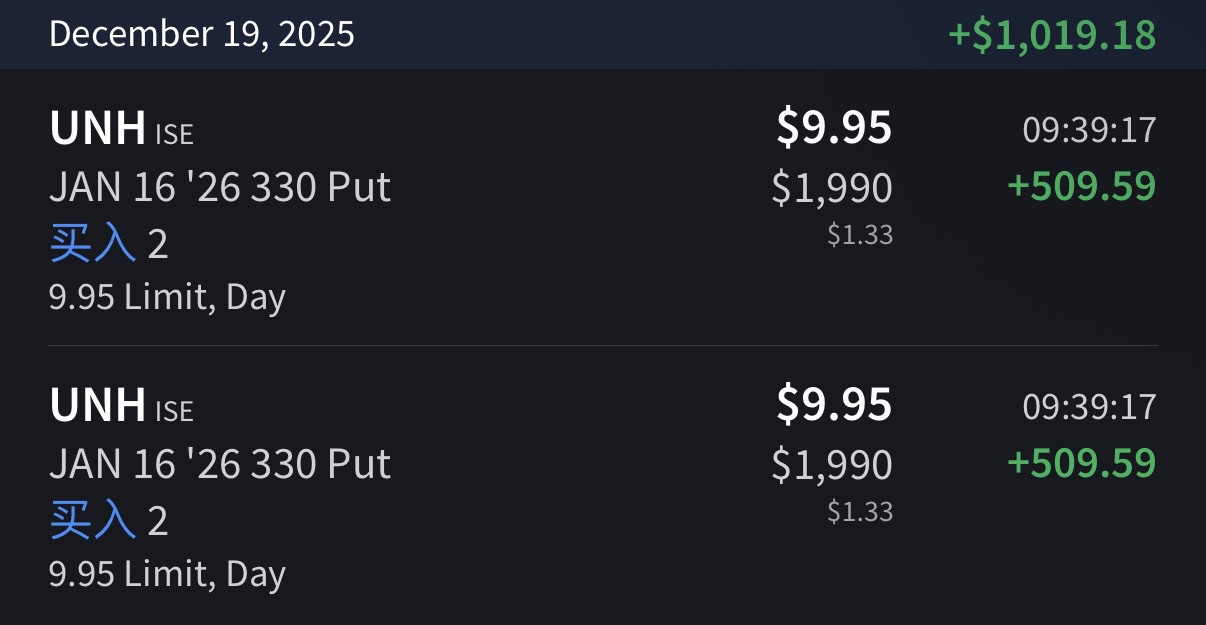
Task: Select the +$1,019.18 daily total
Action: 1051,34
